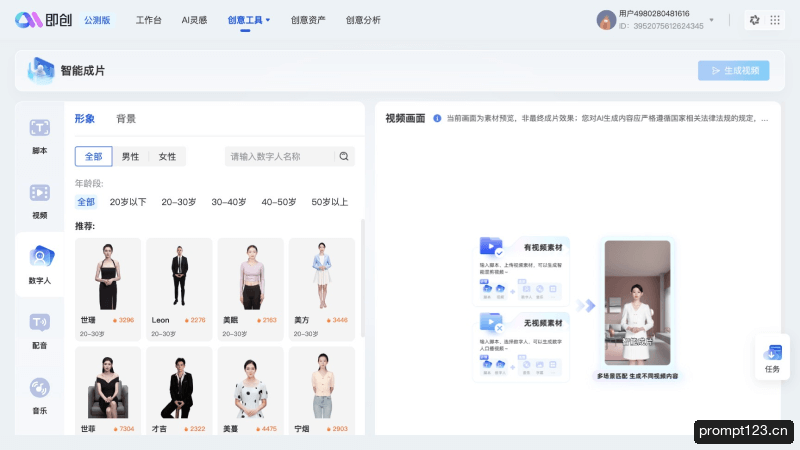Open the 配音 voiceover sidebar icon

tap(39, 322)
